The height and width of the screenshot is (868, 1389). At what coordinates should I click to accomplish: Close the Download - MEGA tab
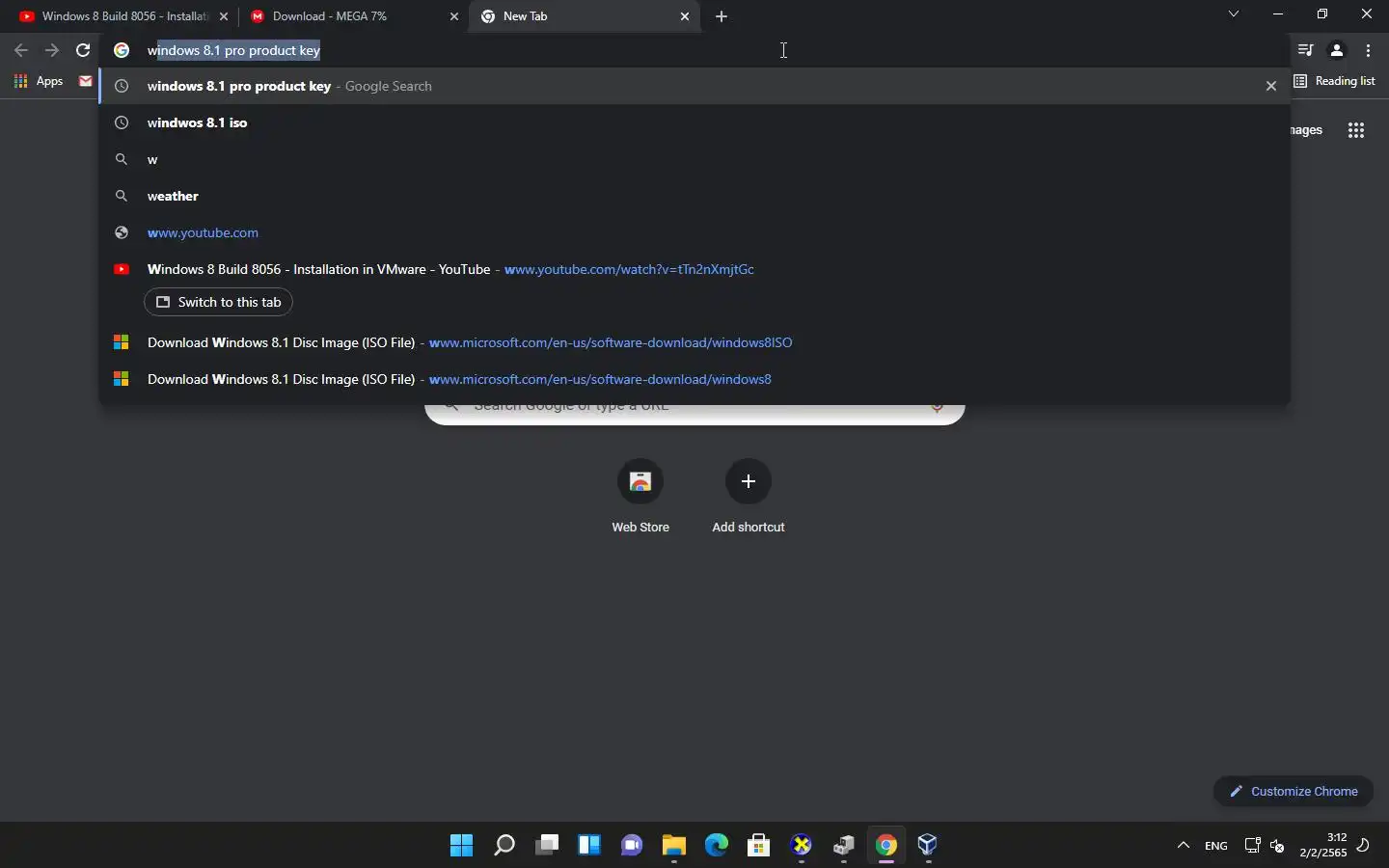pyautogui.click(x=454, y=16)
